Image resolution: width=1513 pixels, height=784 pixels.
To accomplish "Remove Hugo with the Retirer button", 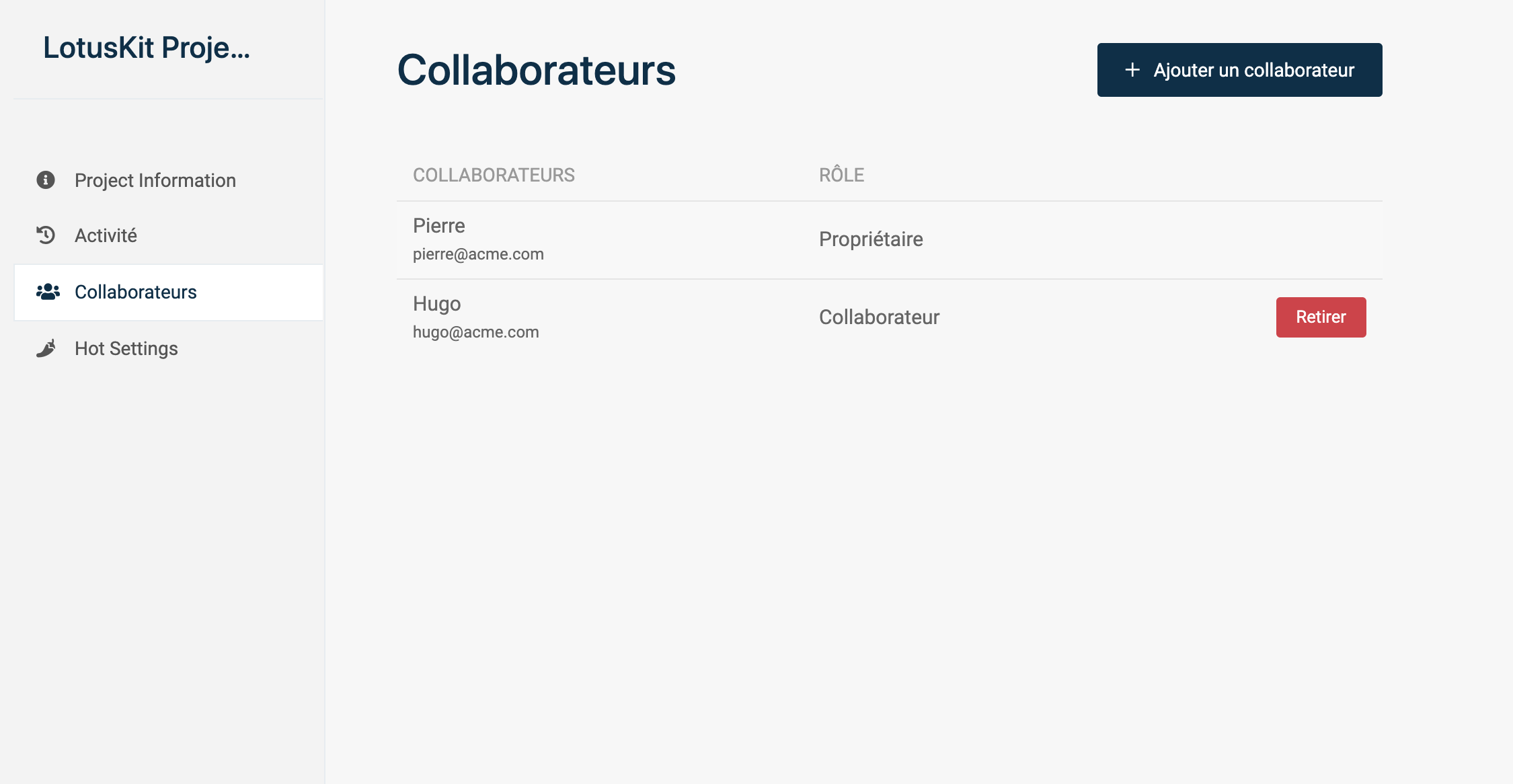I will (1321, 317).
